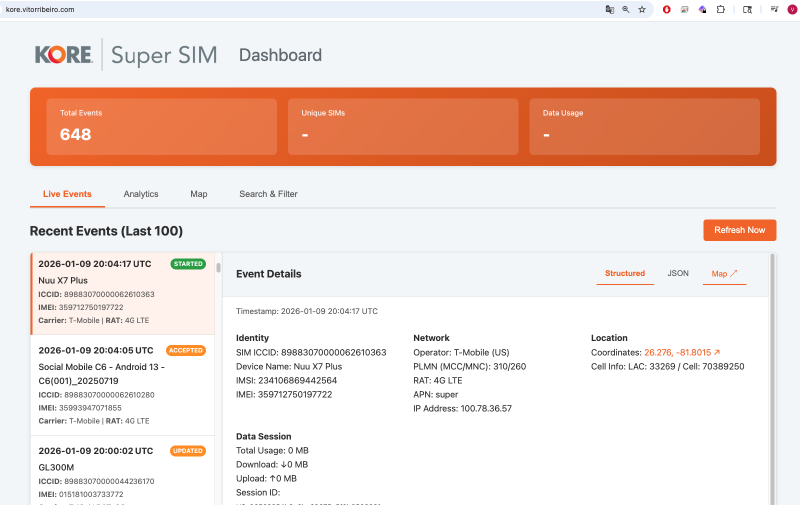Go to the Search & Filter tab

point(268,194)
